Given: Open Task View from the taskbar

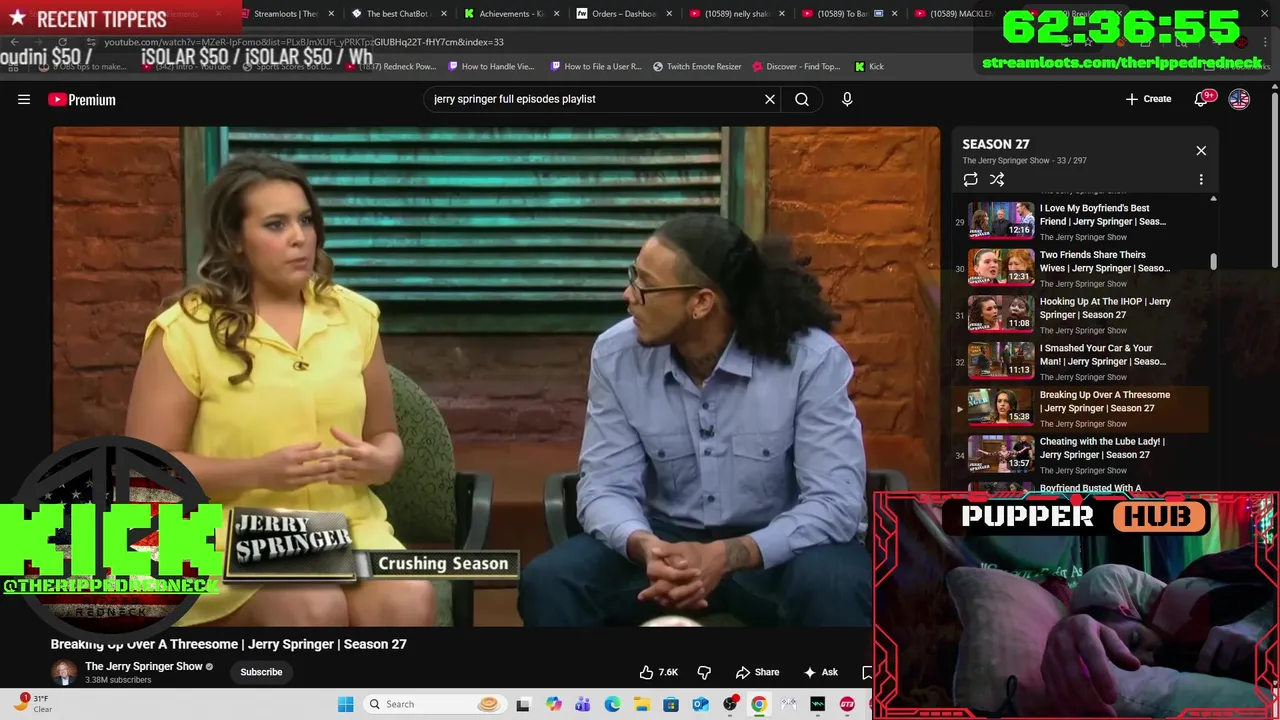Looking at the screenshot, I should click(x=523, y=704).
